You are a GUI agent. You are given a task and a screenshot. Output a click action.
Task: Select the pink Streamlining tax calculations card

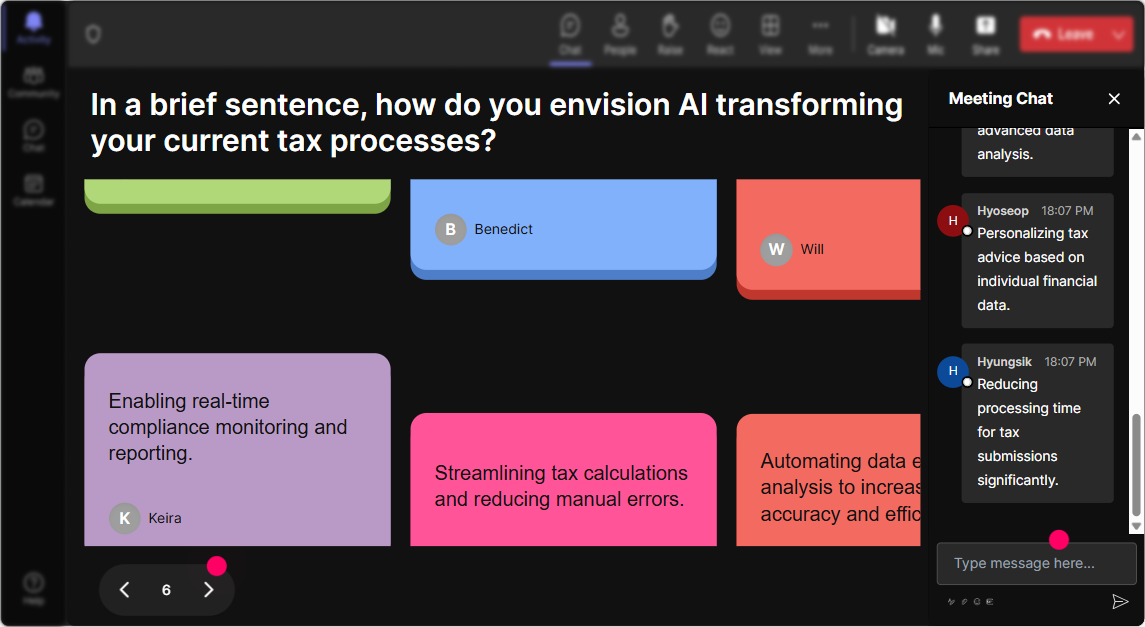(x=563, y=480)
